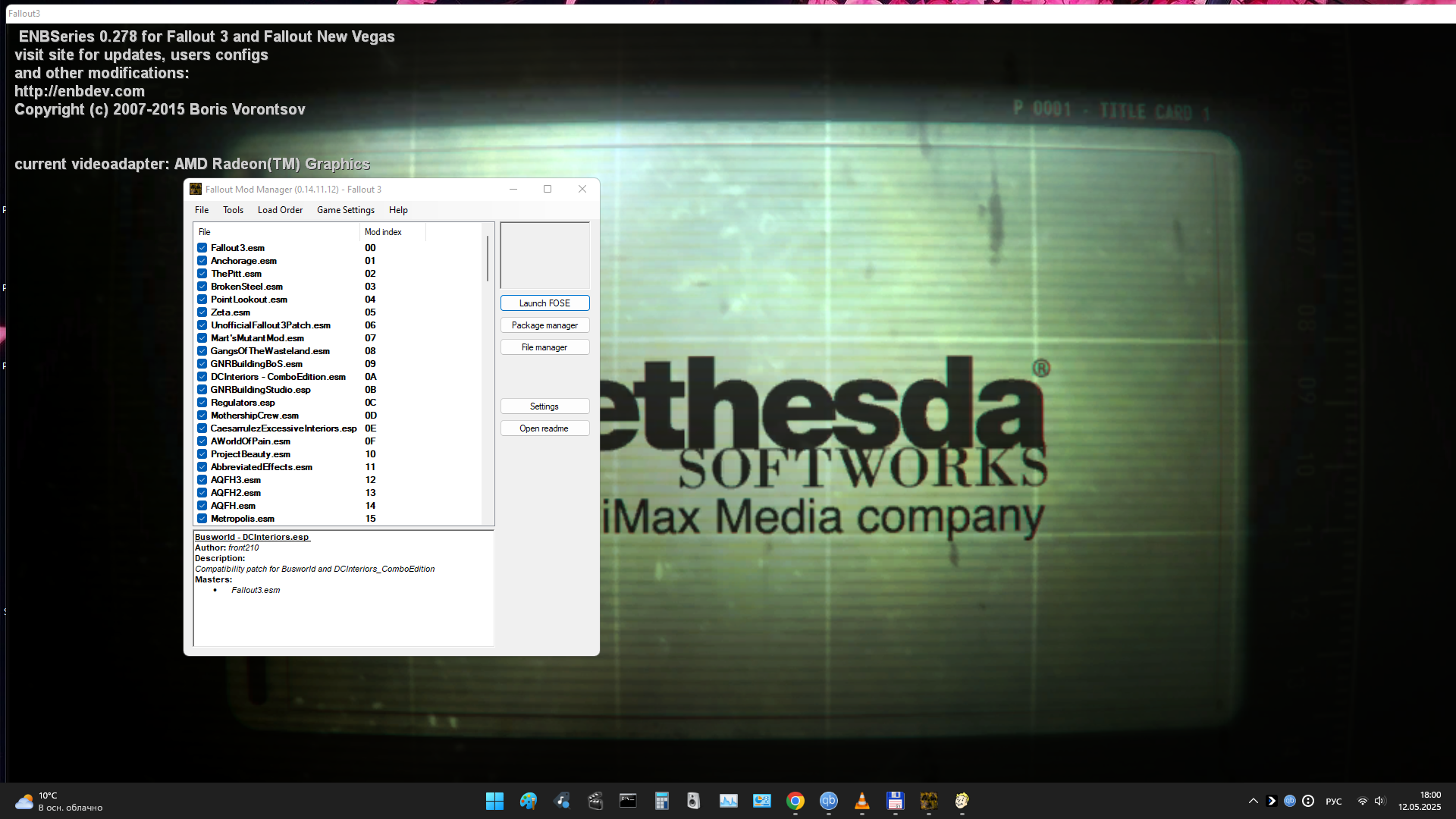The width and height of the screenshot is (1456, 819).
Task: Select the MothershipCrew.esm entry
Action: click(x=255, y=416)
